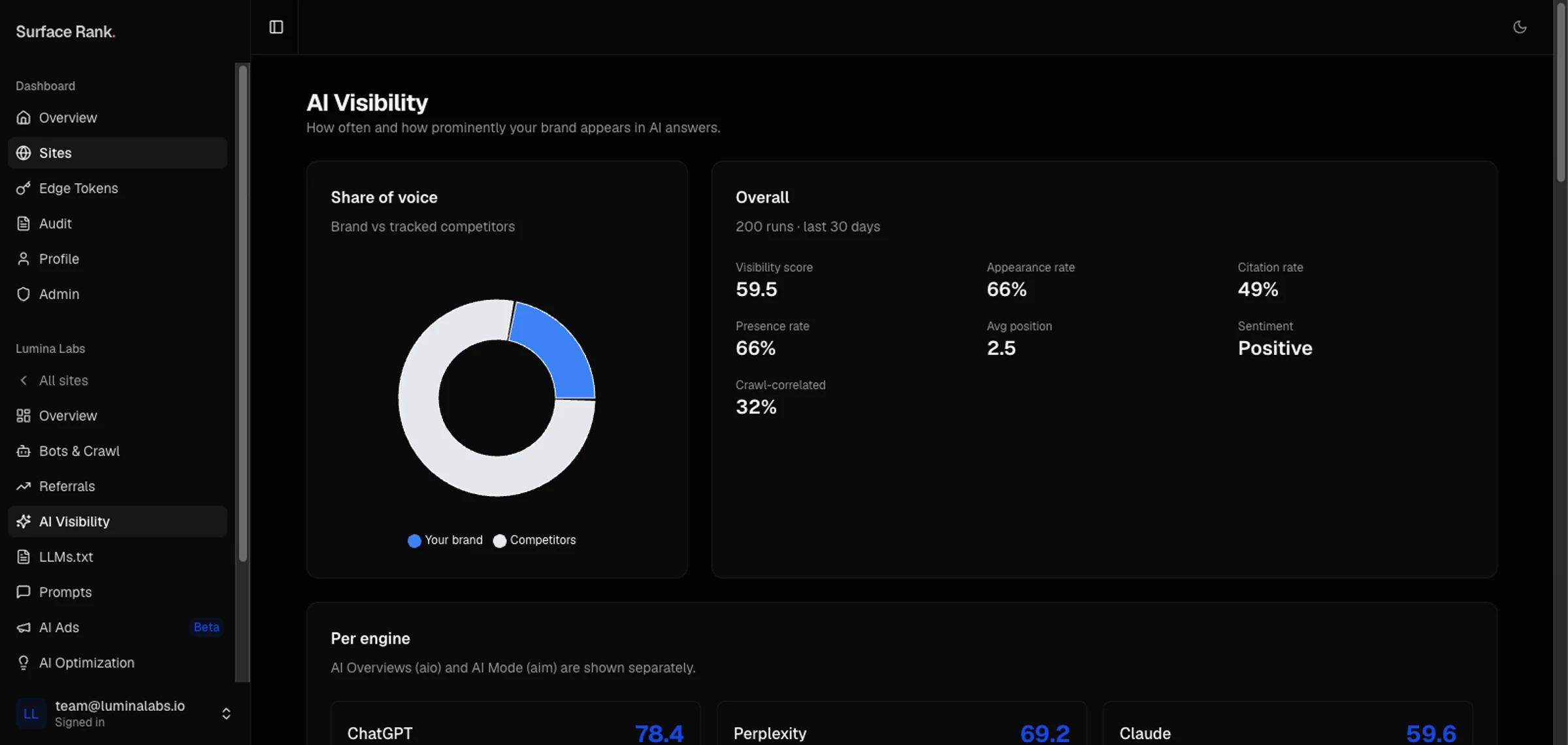Click Appearance rate value 66%
The image size is (1568, 745).
tap(1007, 290)
